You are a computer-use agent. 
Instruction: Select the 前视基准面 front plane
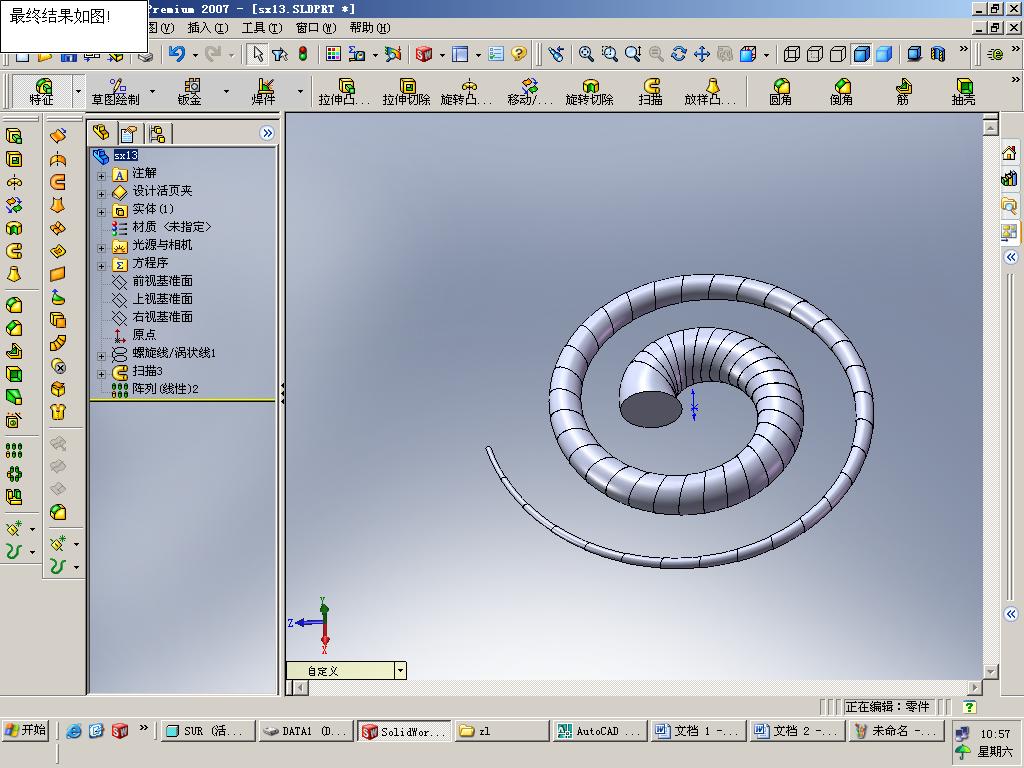(163, 281)
